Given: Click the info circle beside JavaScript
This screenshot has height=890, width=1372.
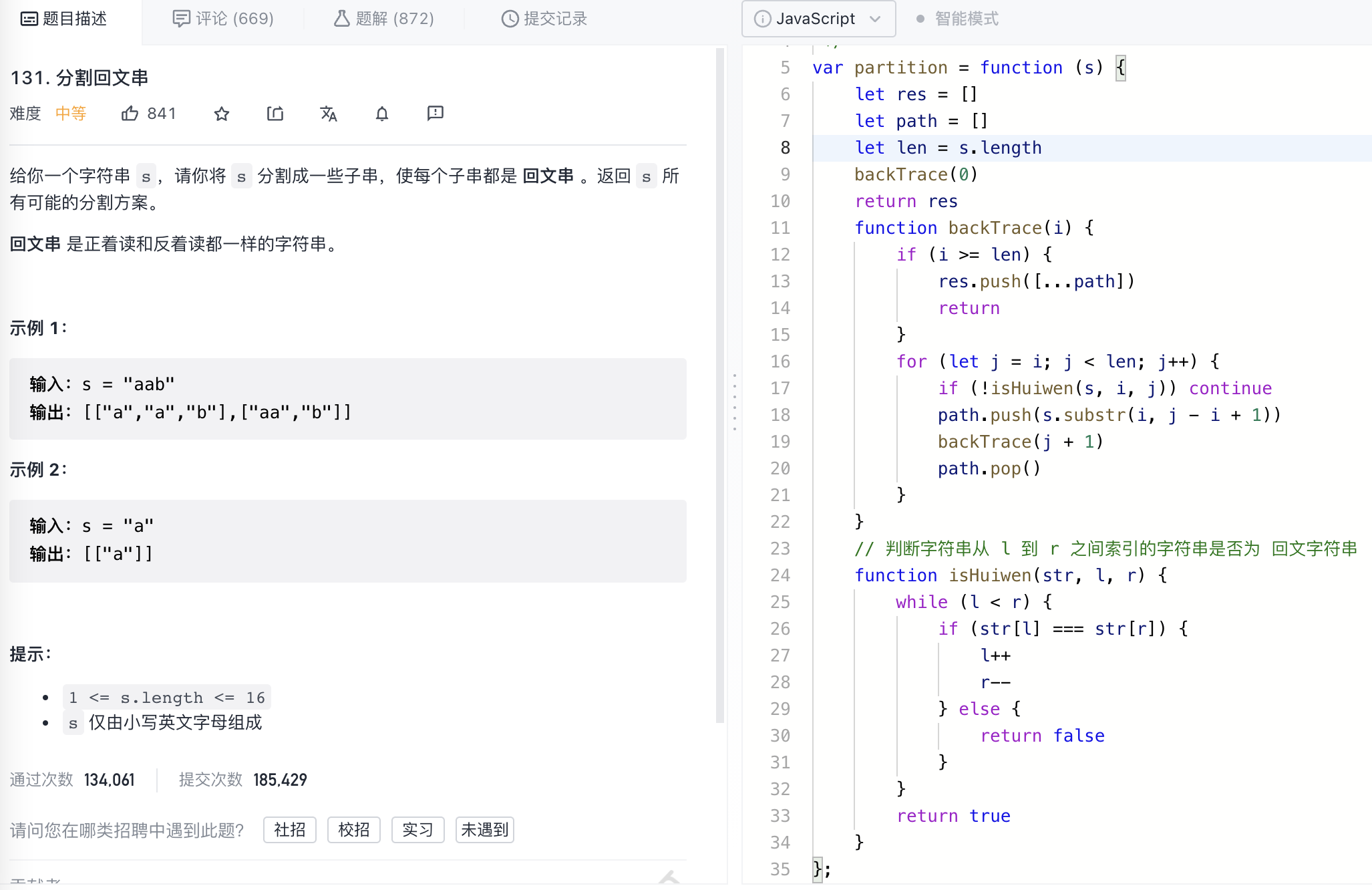Looking at the screenshot, I should point(762,19).
